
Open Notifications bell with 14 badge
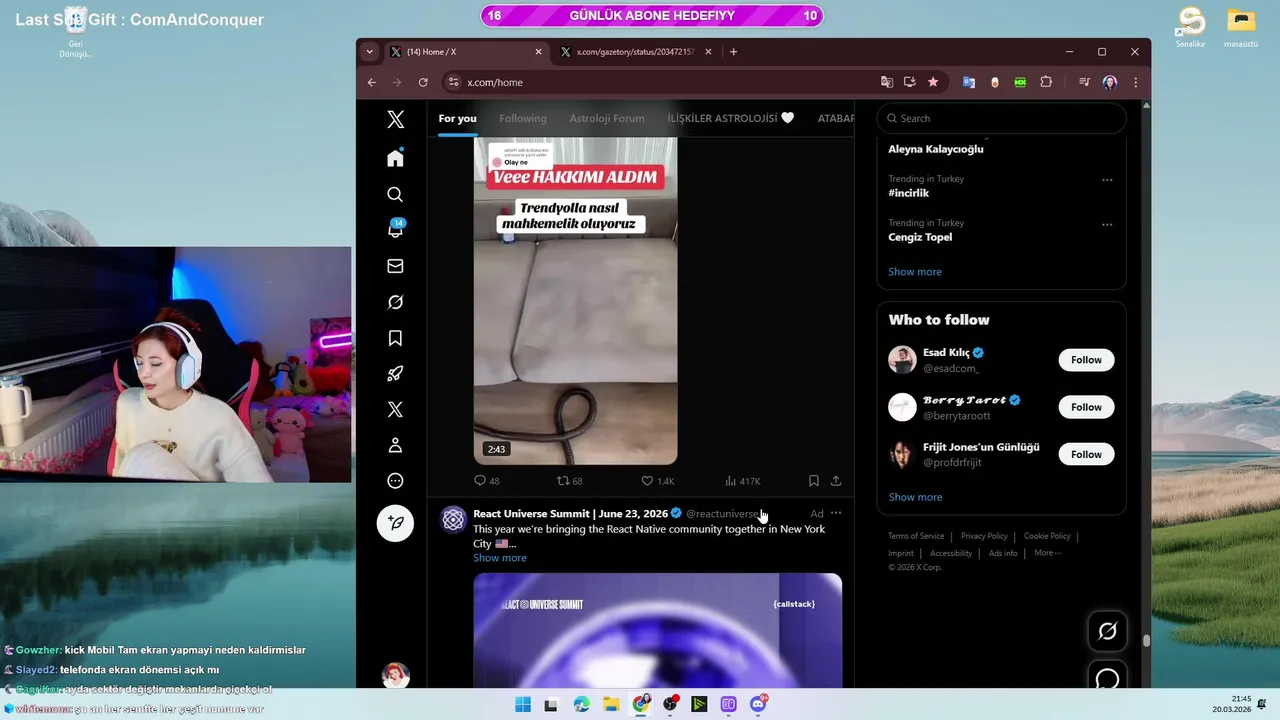(395, 229)
